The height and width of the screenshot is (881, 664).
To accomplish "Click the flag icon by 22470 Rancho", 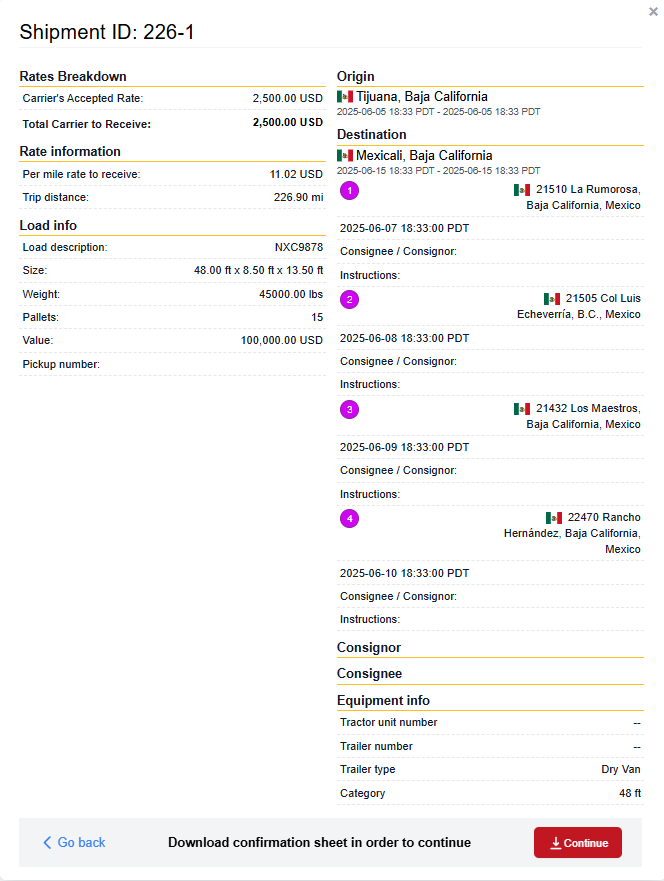I will click(x=554, y=518).
